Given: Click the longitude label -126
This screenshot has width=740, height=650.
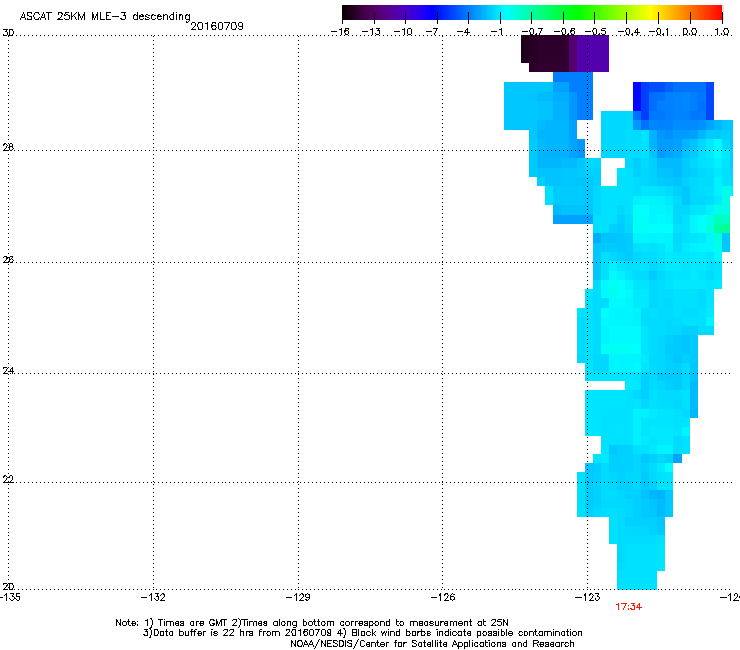Looking at the screenshot, I should (x=443, y=598).
